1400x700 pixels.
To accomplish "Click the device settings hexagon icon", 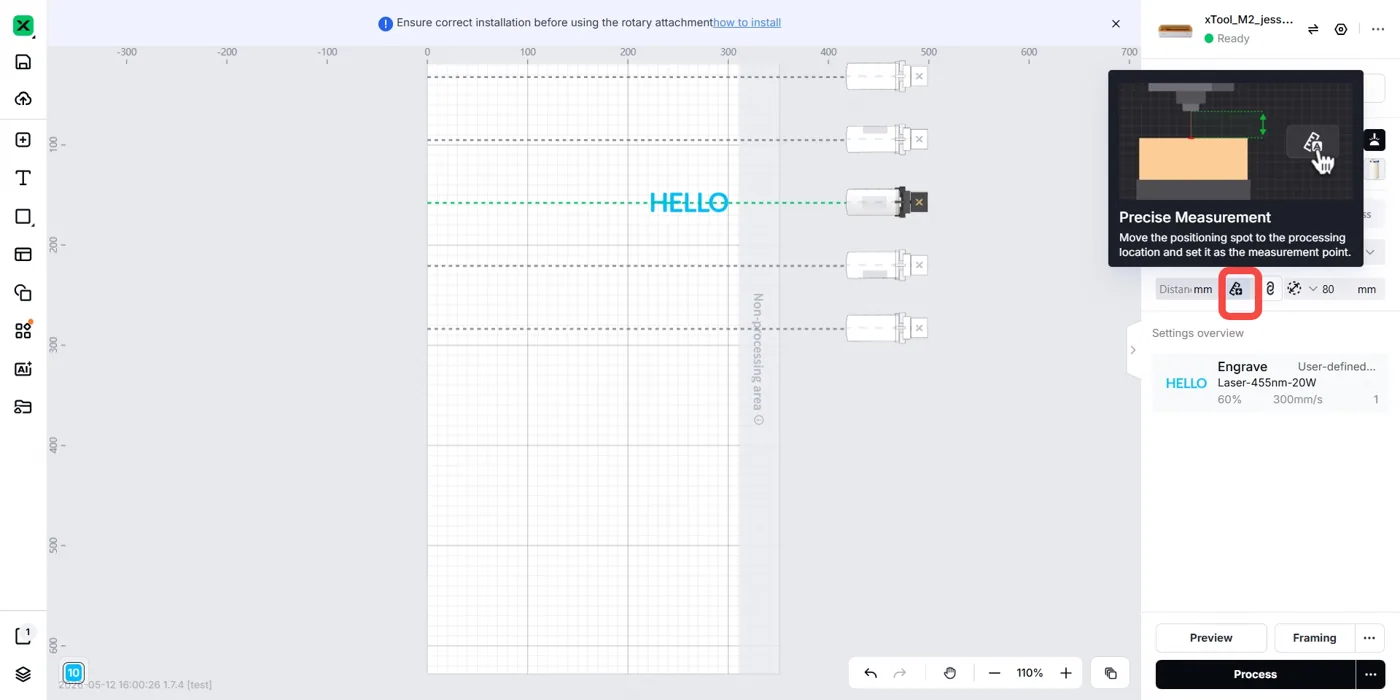I will pos(1341,30).
